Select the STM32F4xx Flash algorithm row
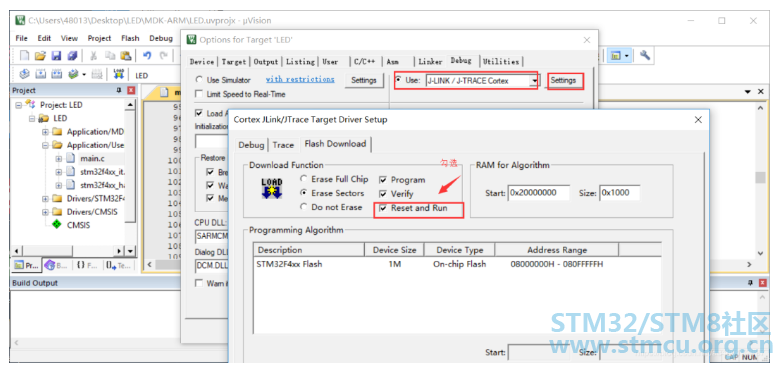 click(457, 264)
